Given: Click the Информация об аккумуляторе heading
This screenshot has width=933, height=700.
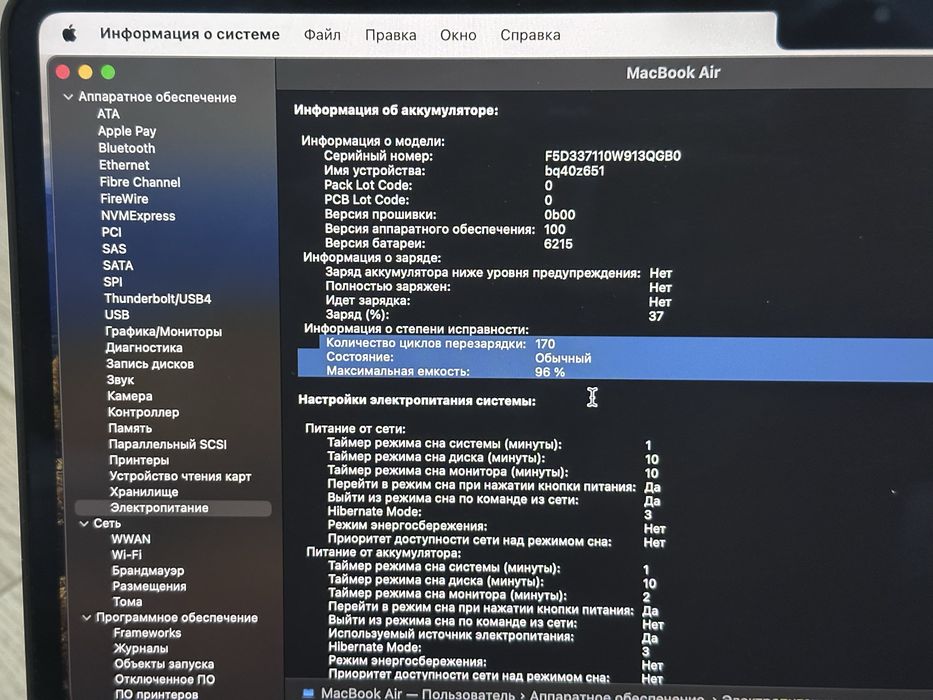Looking at the screenshot, I should (396, 110).
